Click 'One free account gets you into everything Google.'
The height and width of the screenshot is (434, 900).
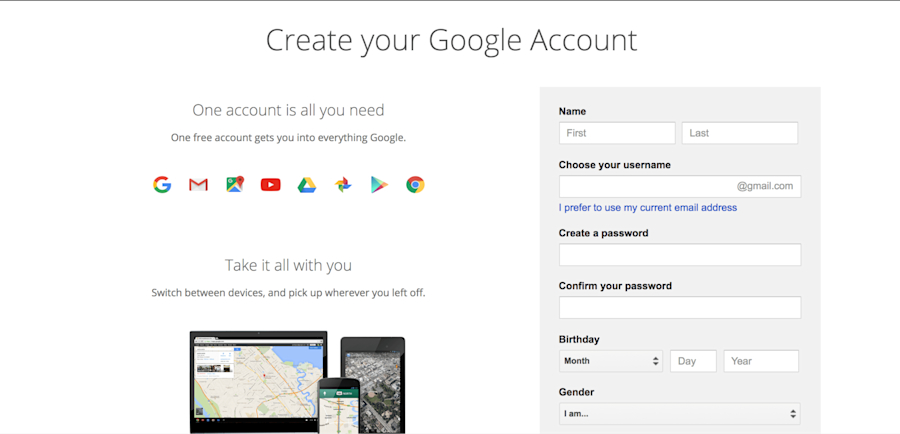[288, 138]
